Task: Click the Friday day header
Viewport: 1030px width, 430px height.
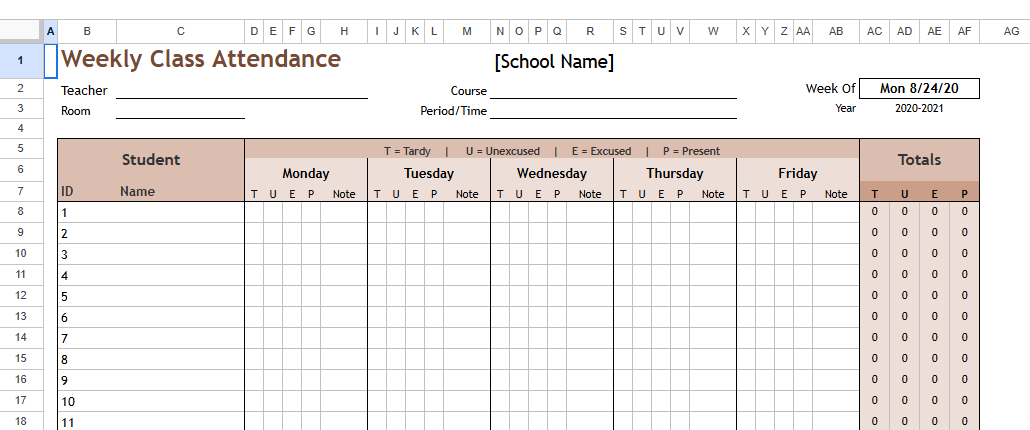Action: tap(798, 173)
